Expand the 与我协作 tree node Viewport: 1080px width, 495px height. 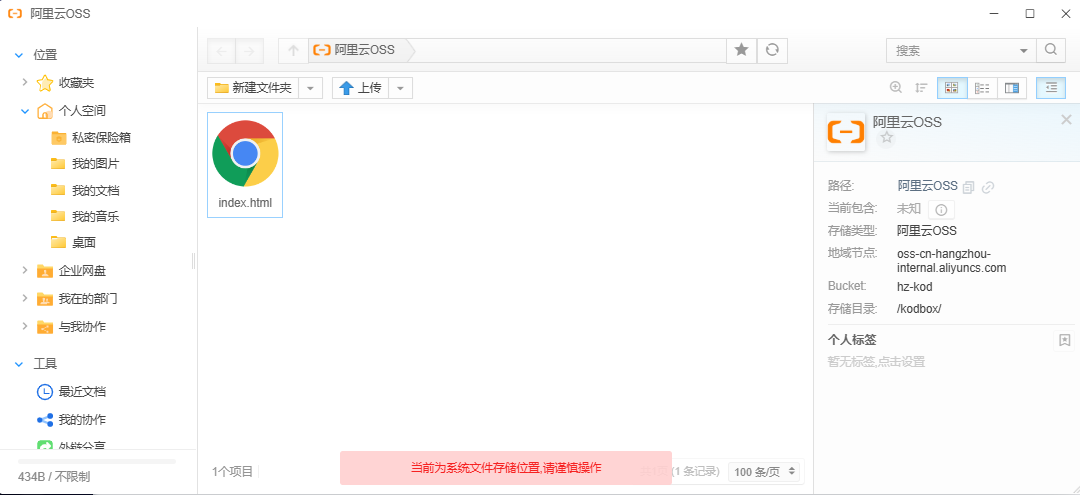pyautogui.click(x=25, y=326)
